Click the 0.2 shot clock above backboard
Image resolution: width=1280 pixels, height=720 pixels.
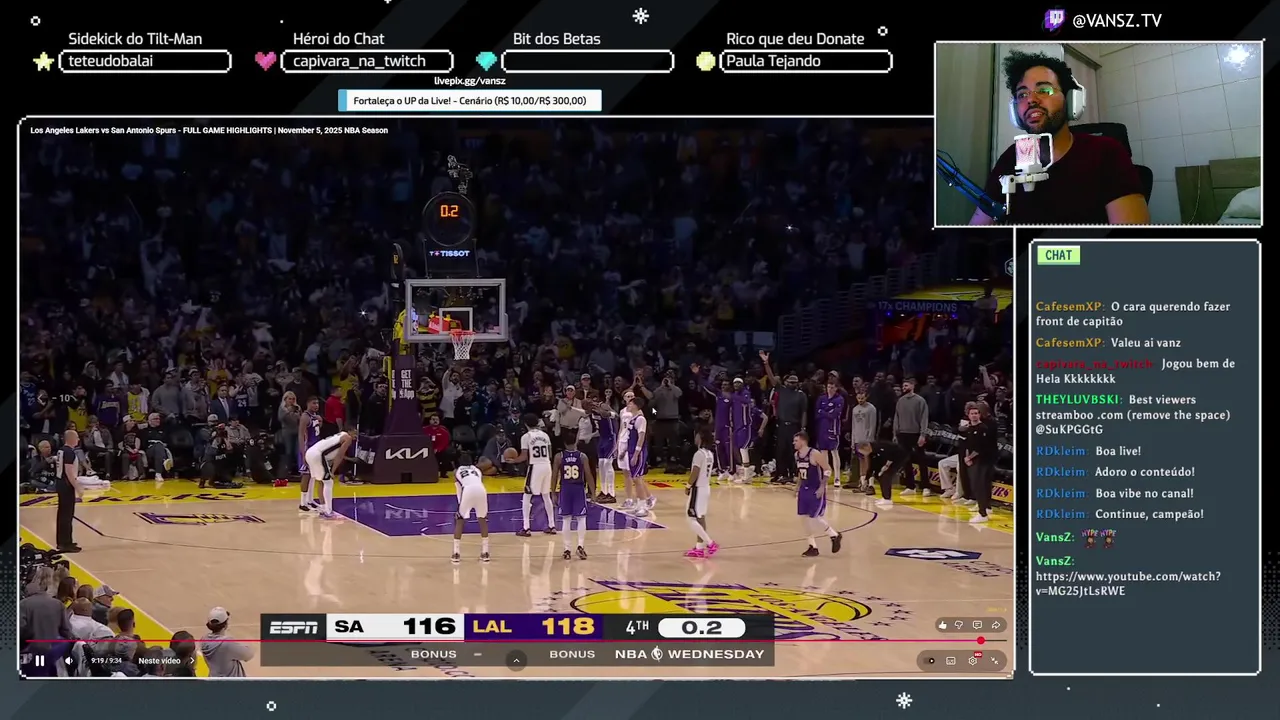coord(449,211)
